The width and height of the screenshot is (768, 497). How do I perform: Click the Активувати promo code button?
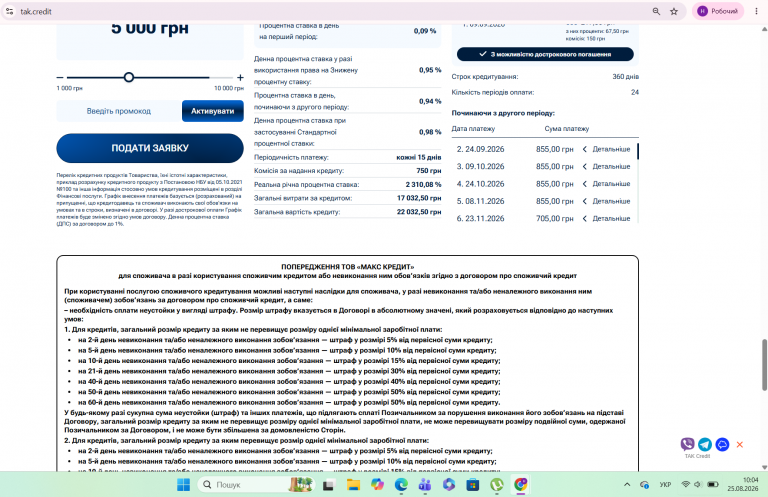pos(213,111)
